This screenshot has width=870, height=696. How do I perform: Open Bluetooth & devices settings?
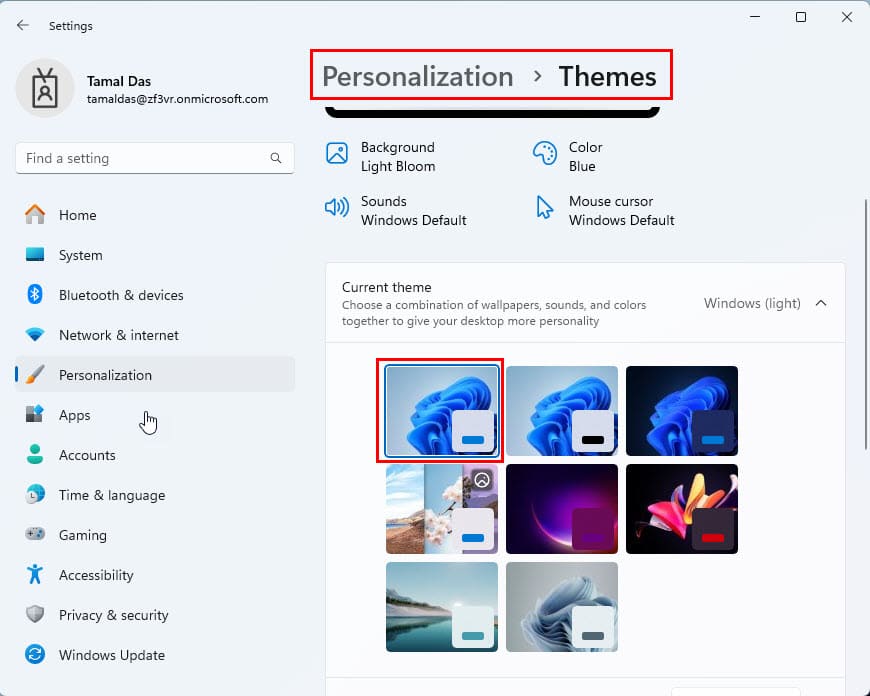pos(155,295)
